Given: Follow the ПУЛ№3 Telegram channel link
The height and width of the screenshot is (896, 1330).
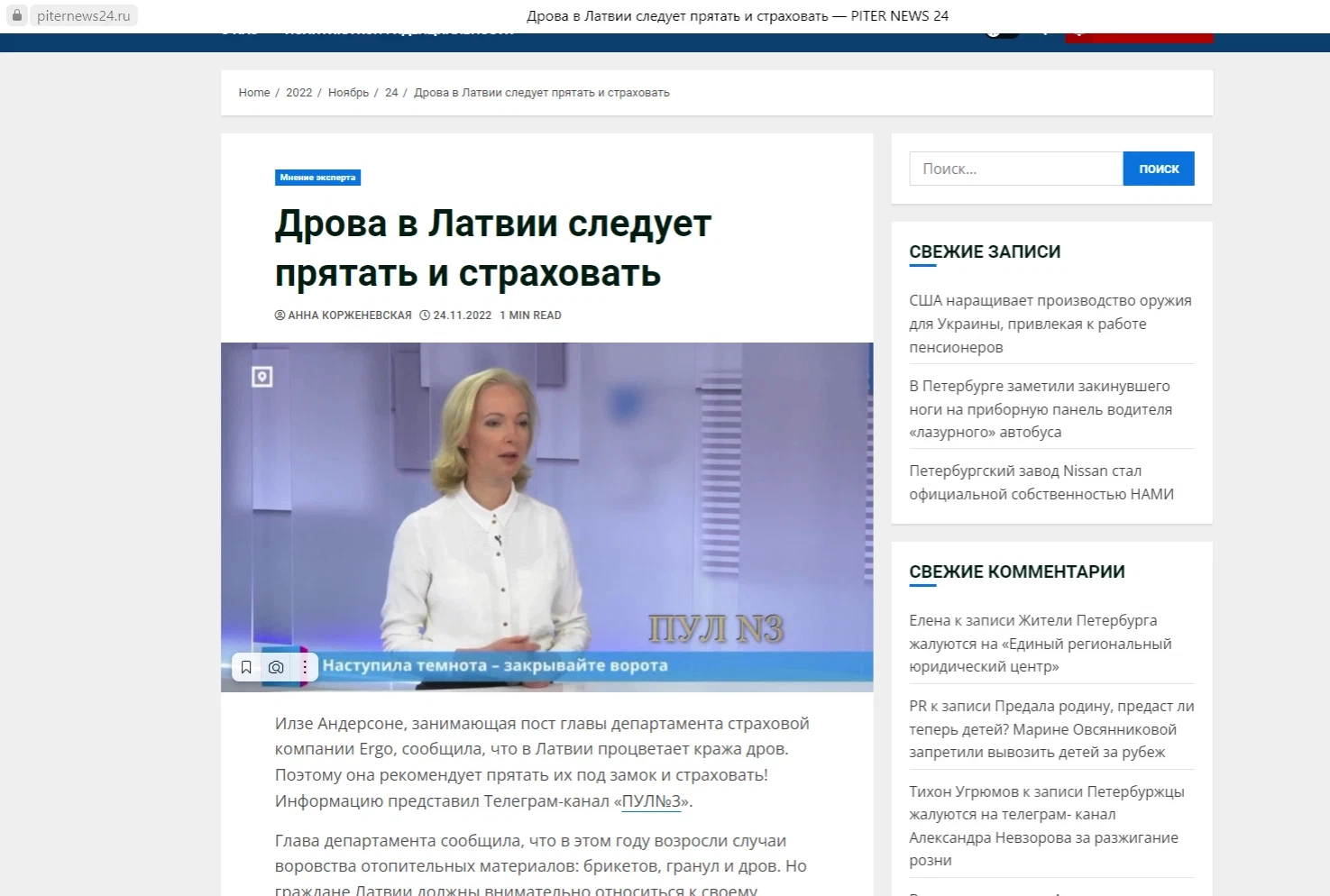Looking at the screenshot, I should pos(651,801).
